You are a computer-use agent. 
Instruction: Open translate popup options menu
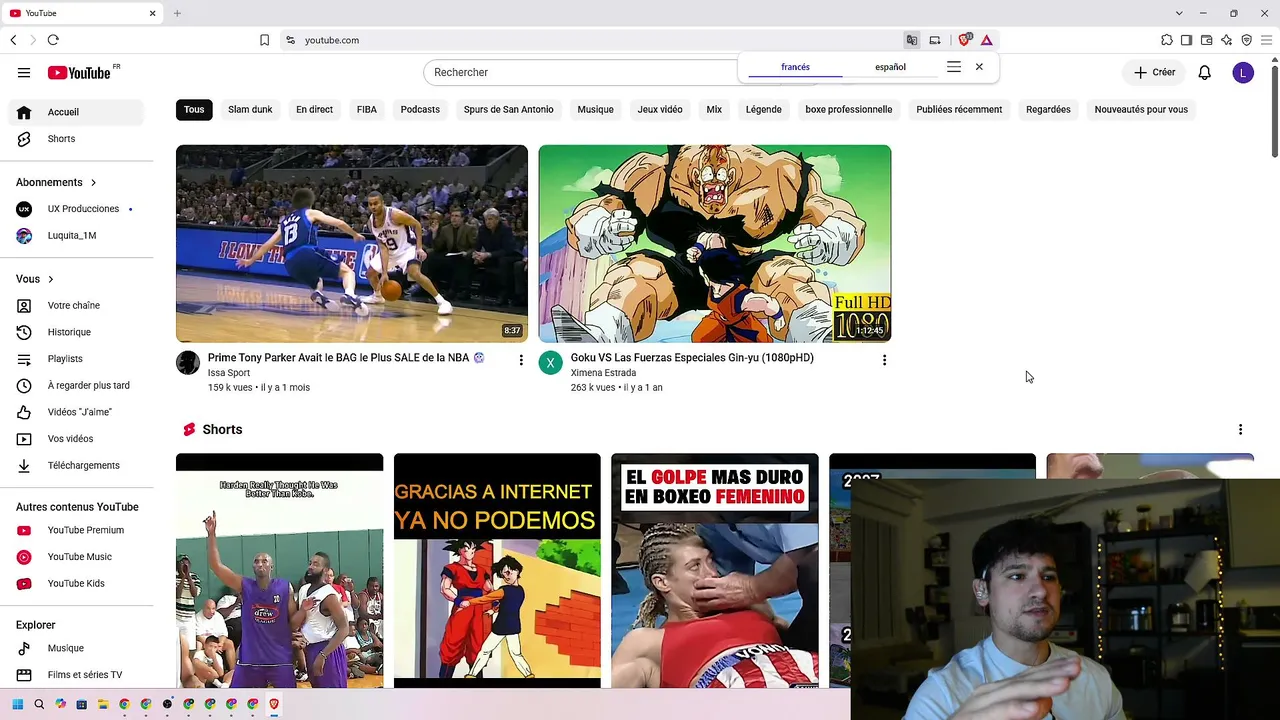(954, 67)
